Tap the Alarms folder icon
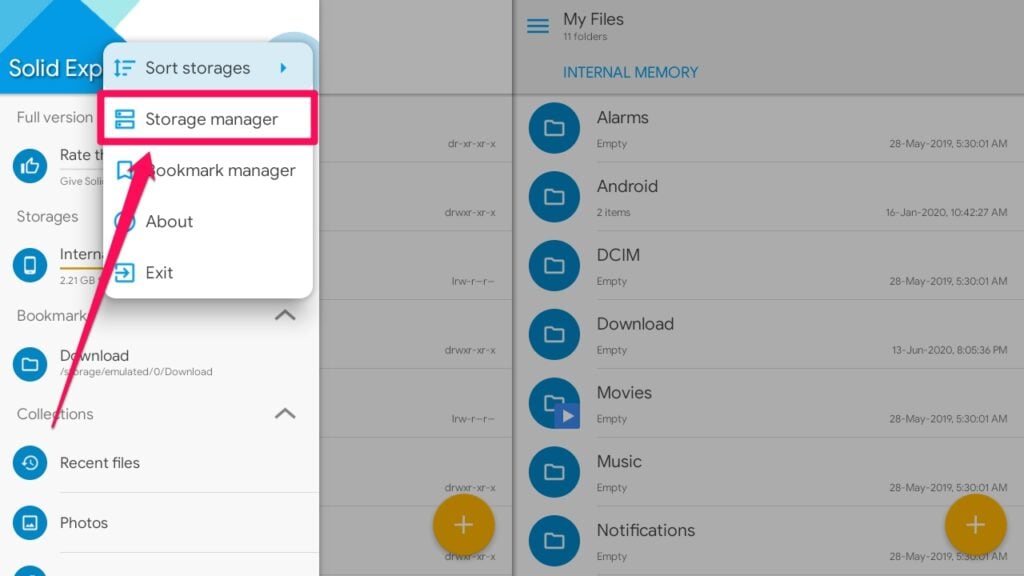This screenshot has width=1024, height=576. pos(554,128)
